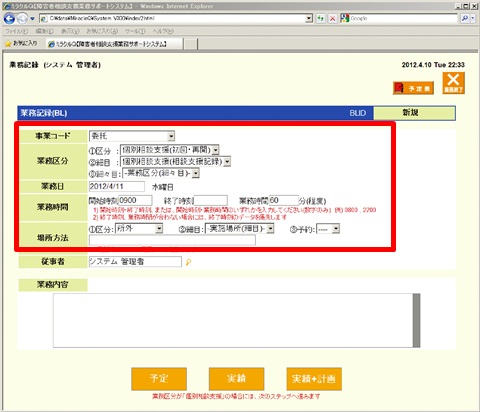Select the ミラクルQ browser tab

click(113, 44)
